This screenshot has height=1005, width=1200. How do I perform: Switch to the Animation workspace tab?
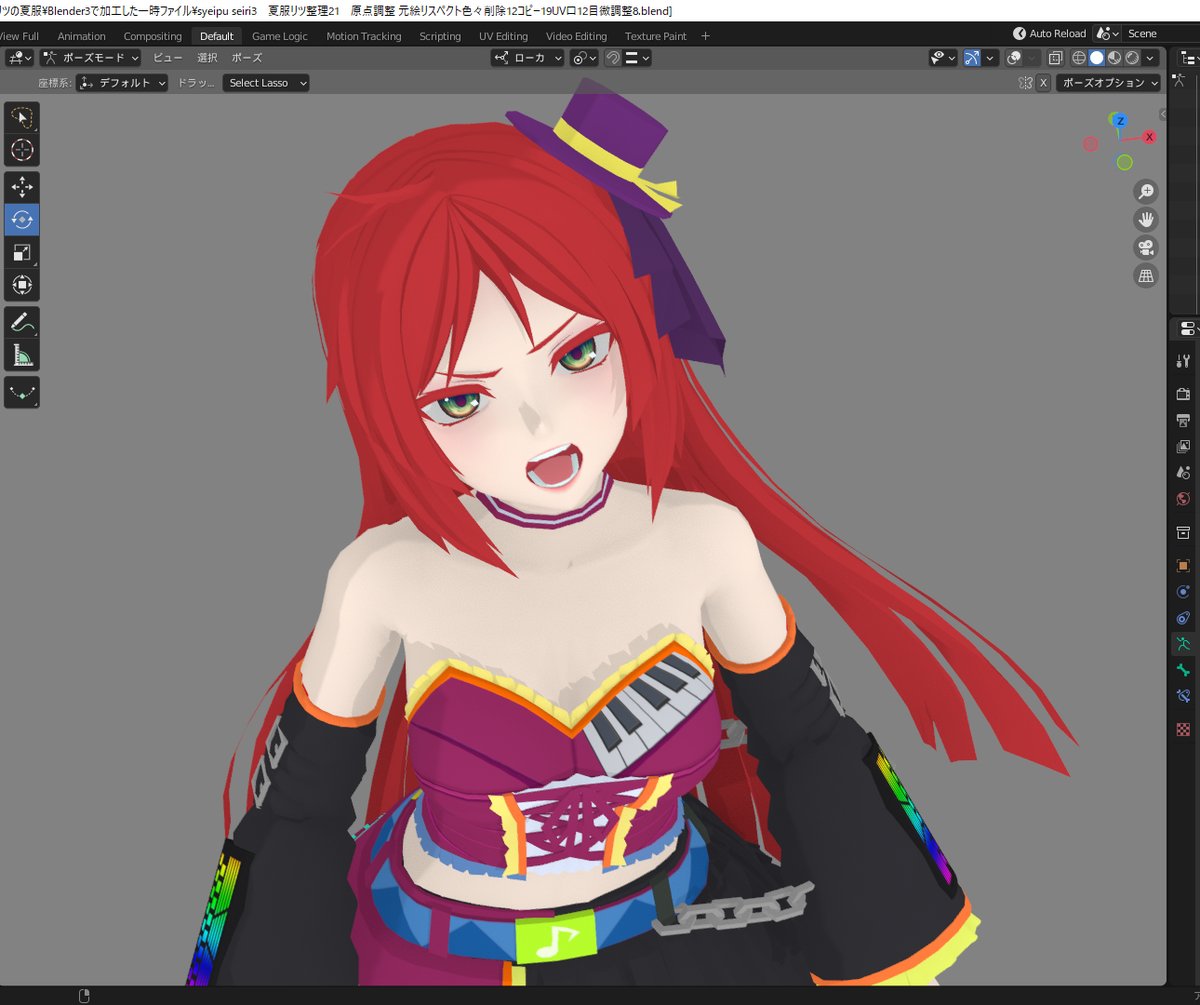pyautogui.click(x=82, y=36)
